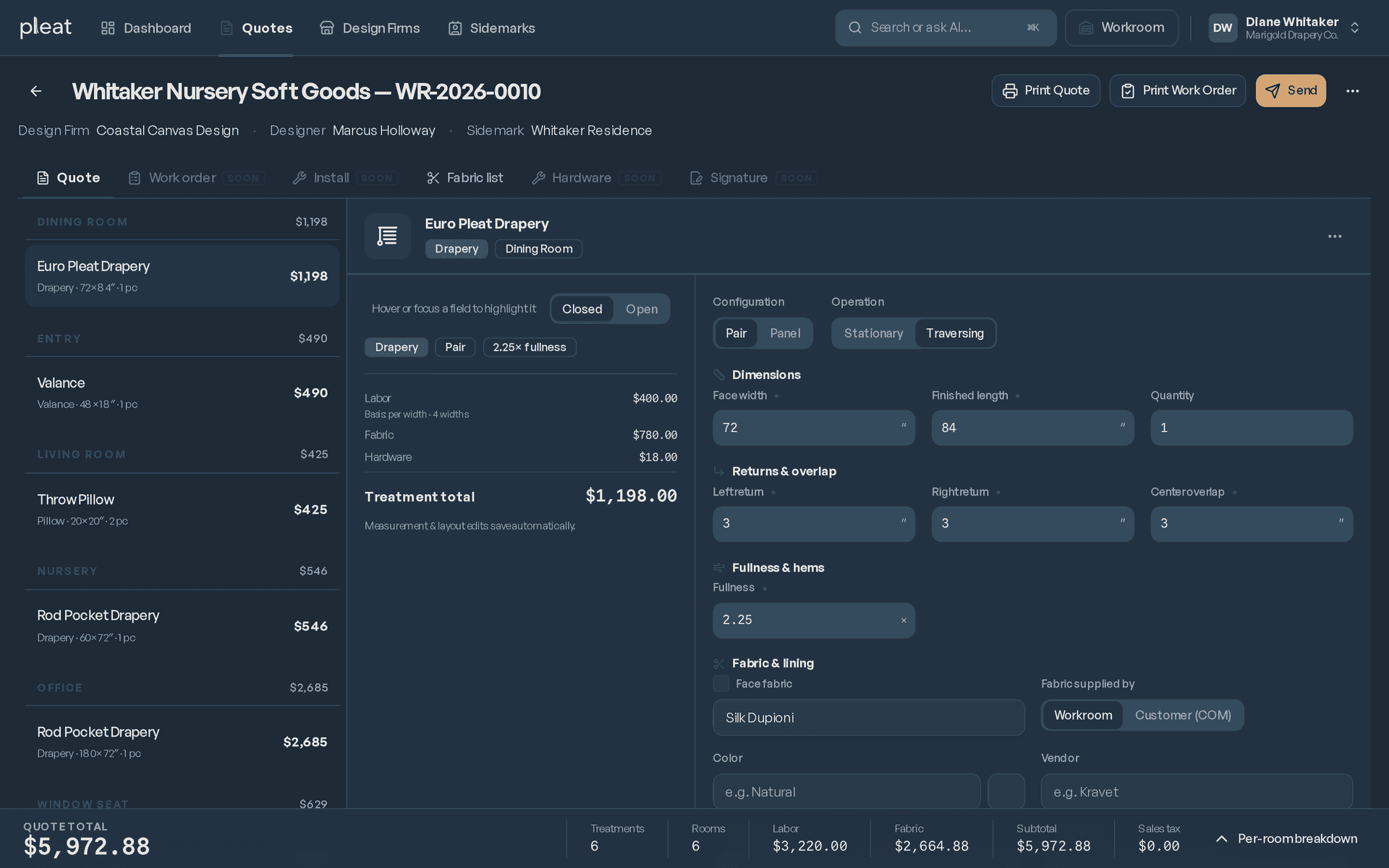This screenshot has height=868, width=1389.
Task: Click the Workroom building icon
Action: click(1086, 27)
